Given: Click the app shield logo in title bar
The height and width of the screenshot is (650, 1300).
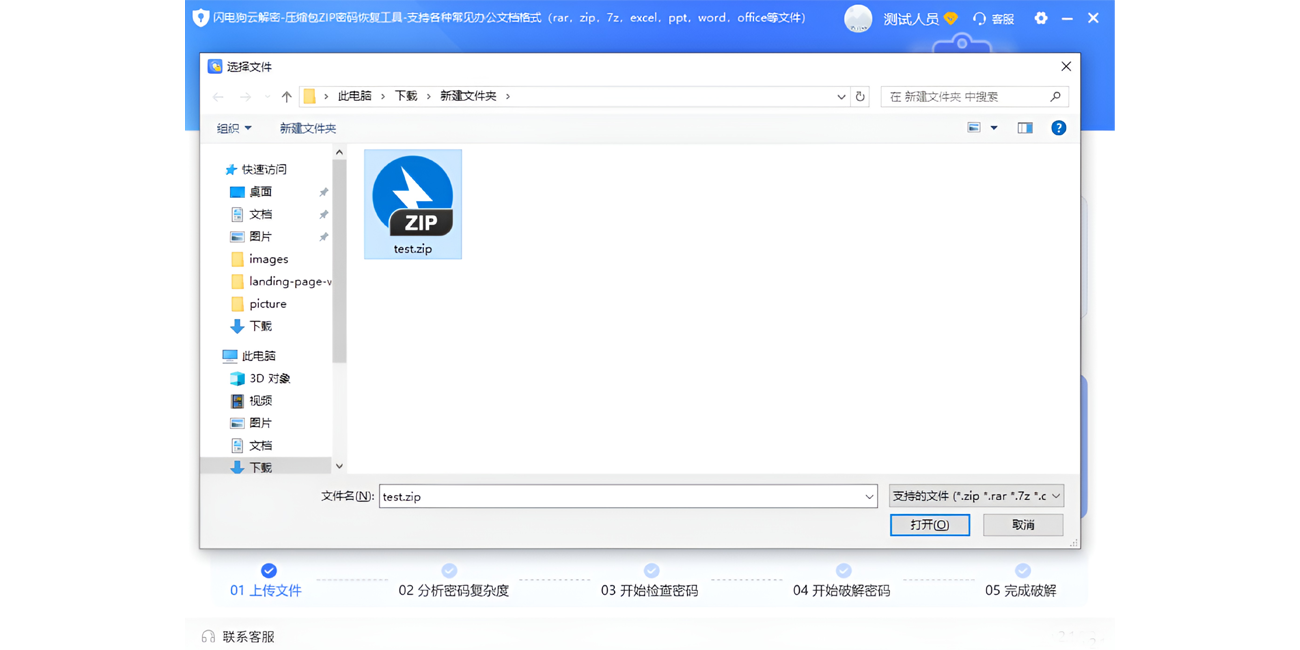Looking at the screenshot, I should 200,17.
